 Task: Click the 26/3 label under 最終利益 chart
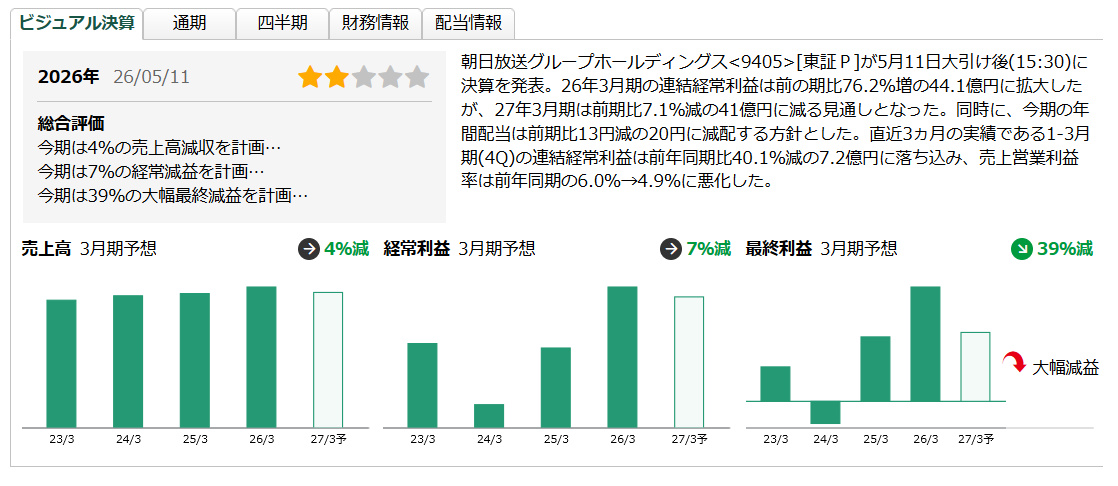click(925, 440)
